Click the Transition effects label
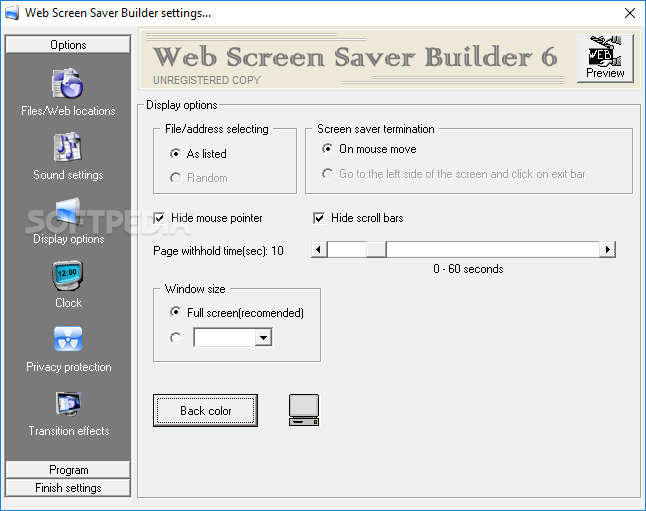 (69, 431)
